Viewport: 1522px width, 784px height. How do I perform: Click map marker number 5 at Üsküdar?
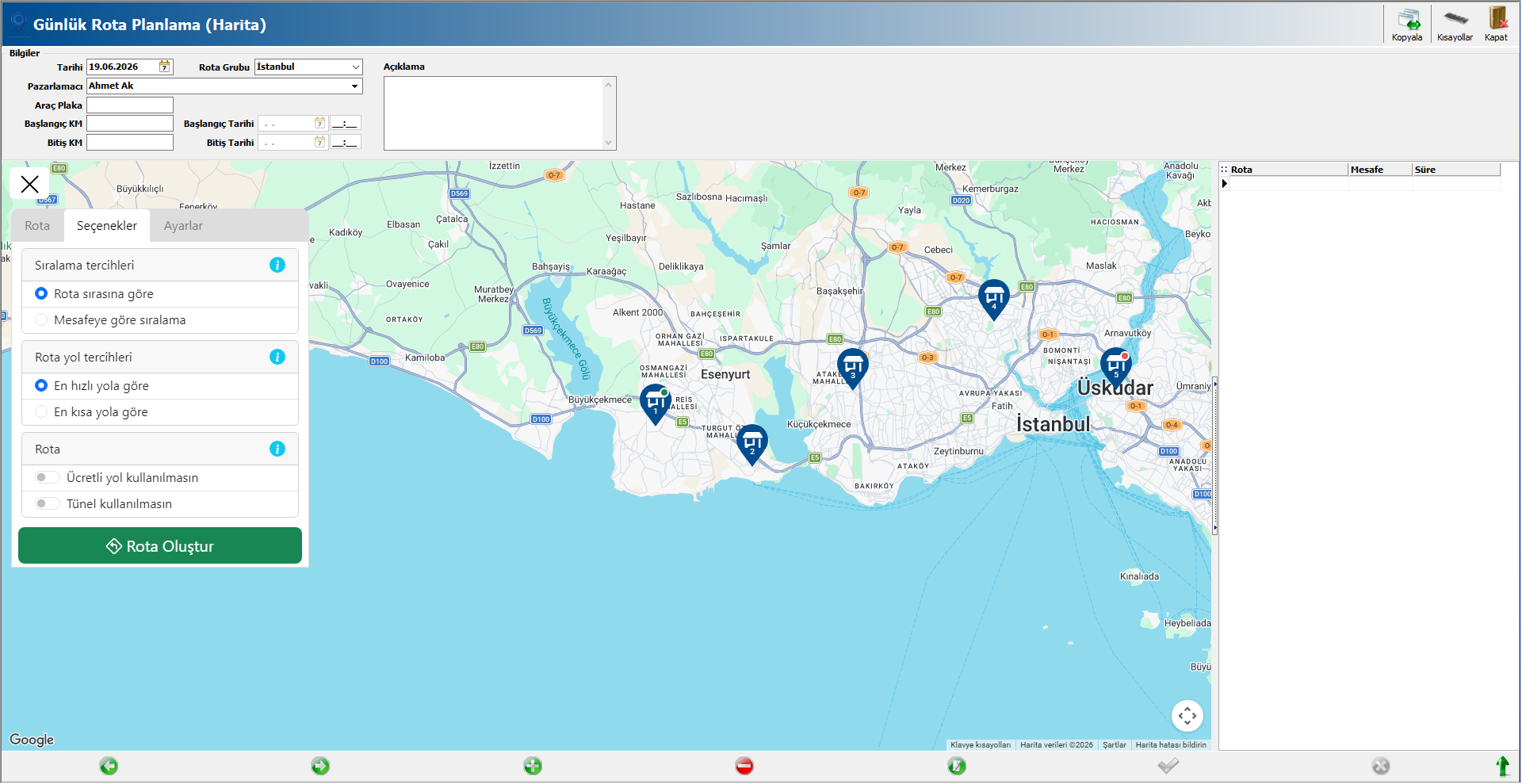1116,368
